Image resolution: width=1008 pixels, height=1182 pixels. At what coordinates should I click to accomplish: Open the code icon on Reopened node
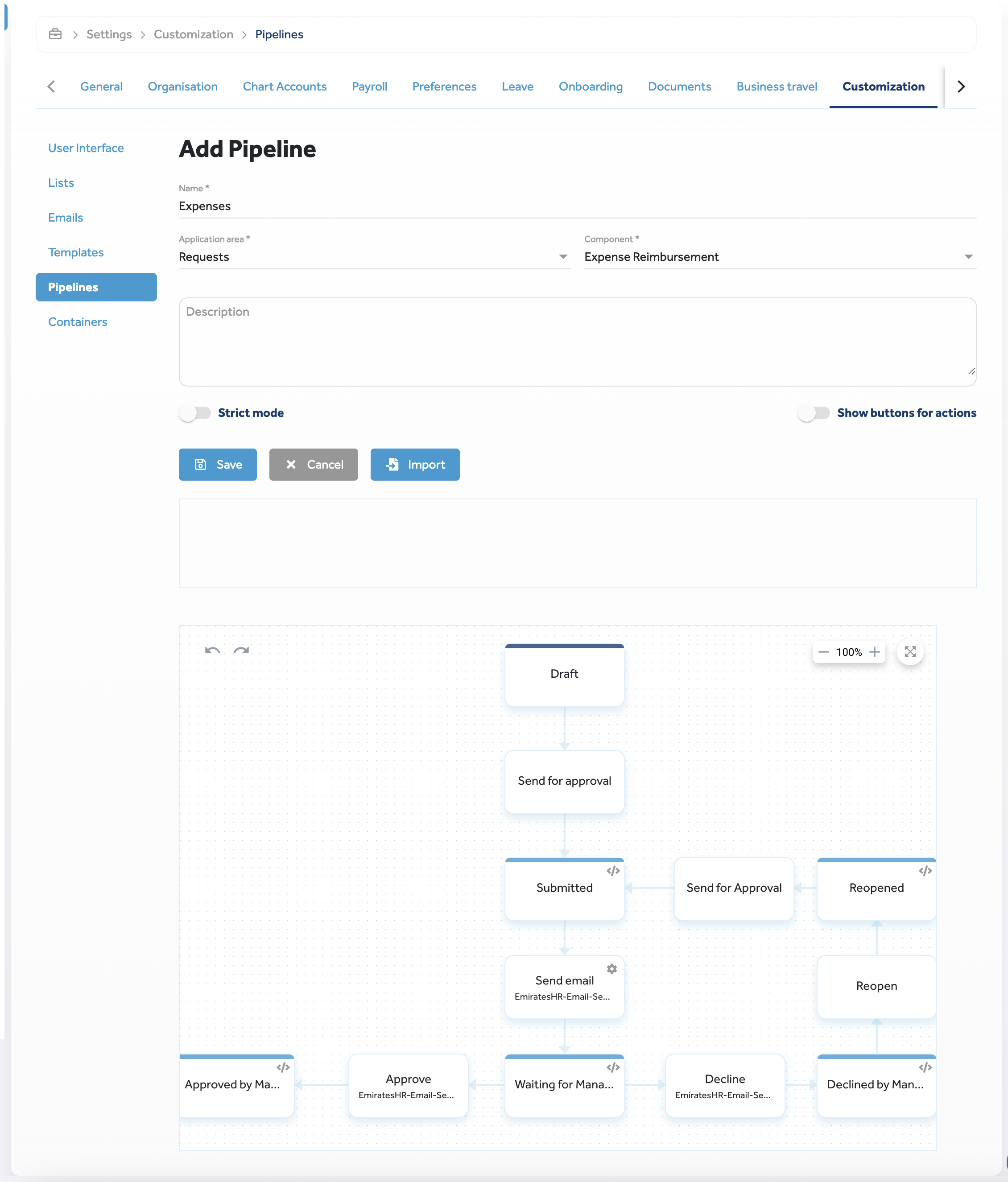925,871
